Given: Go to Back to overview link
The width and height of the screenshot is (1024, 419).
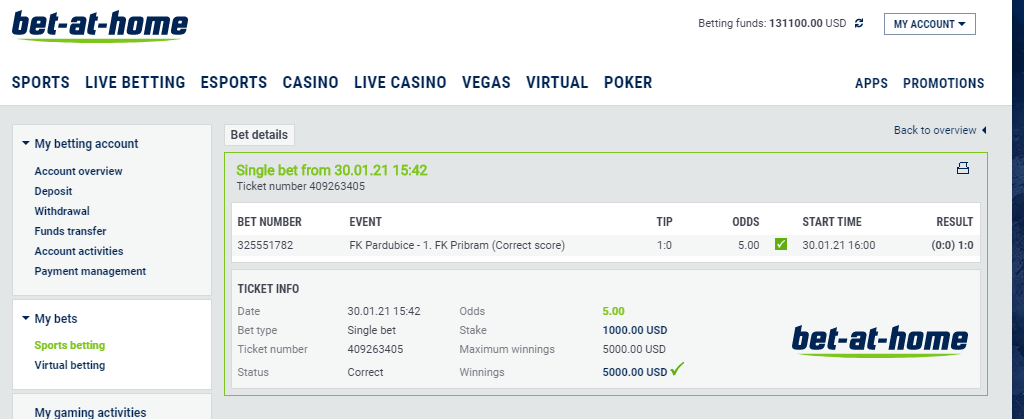Looking at the screenshot, I should (x=935, y=131).
